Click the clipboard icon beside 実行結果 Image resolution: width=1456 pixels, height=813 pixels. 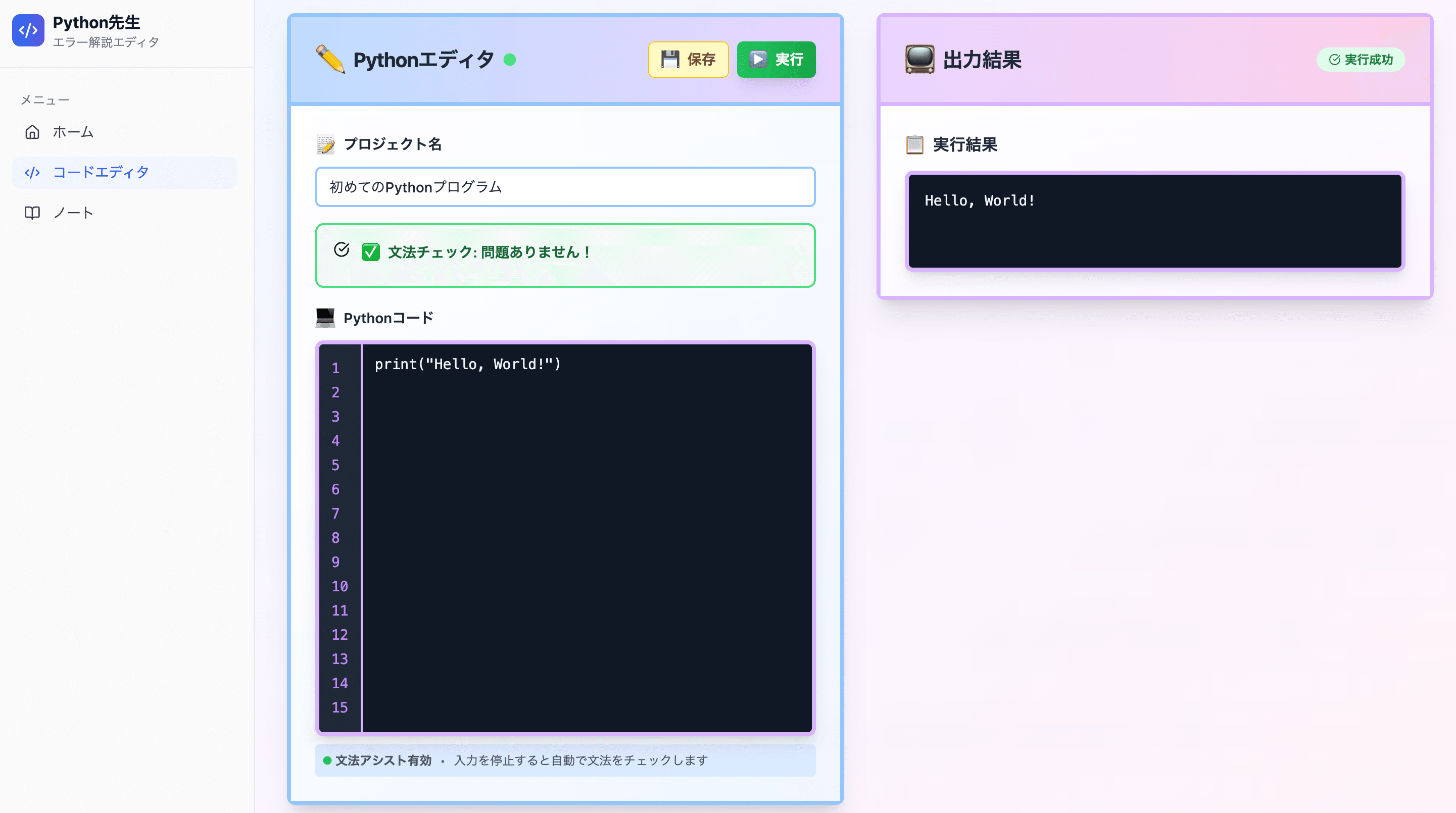point(914,144)
